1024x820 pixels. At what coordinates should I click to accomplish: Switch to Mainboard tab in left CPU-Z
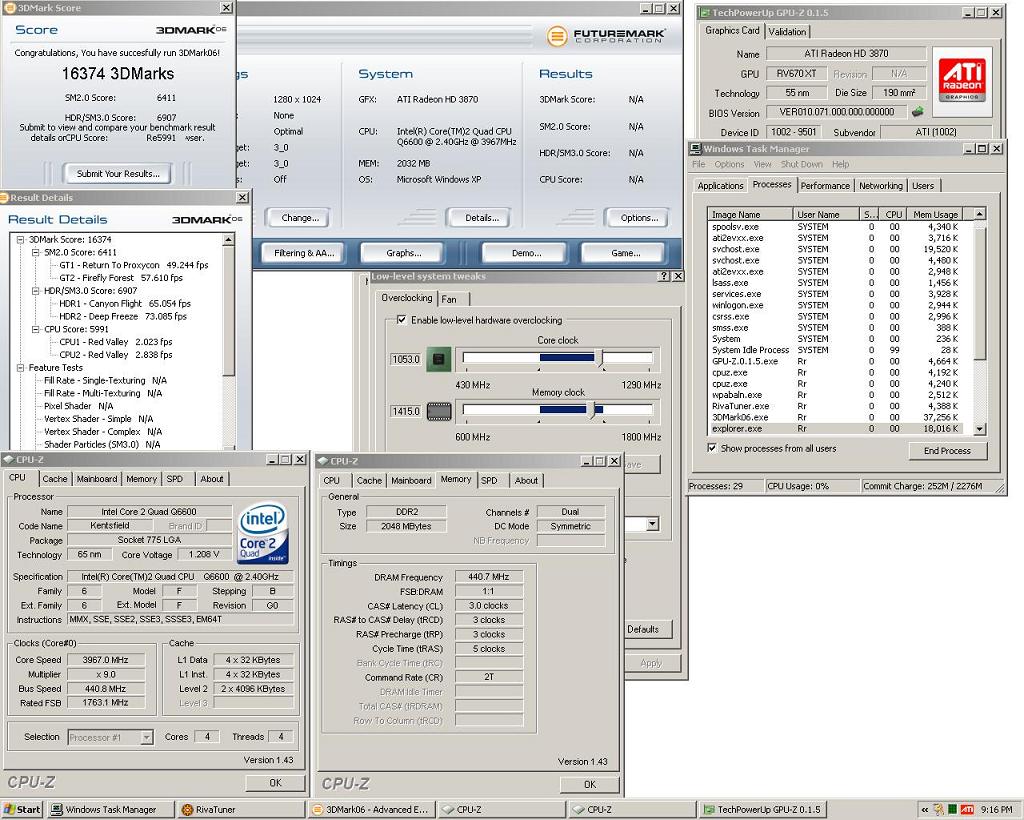coord(97,479)
